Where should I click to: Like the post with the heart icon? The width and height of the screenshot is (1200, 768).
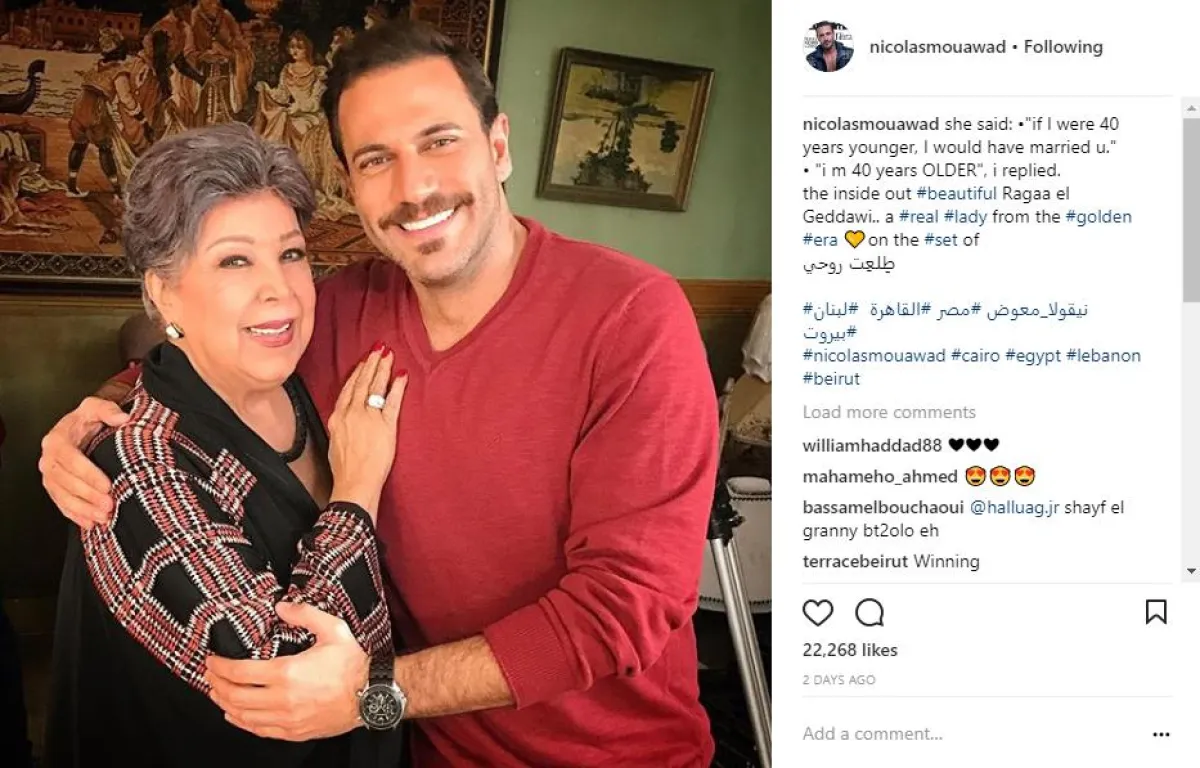tap(818, 612)
